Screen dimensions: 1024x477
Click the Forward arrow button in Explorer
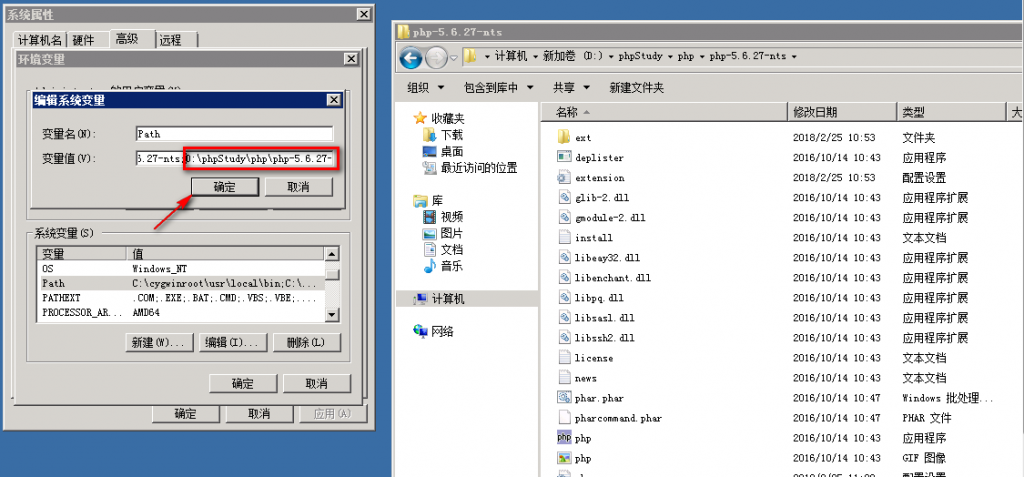[x=436, y=58]
